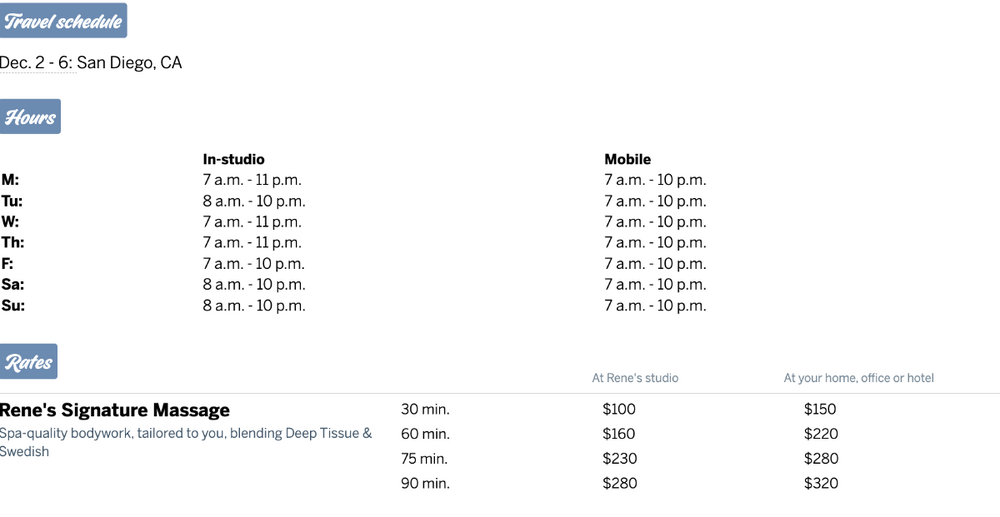Screen dimensions: 1000x517
Task: Select the 30 min. duration option
Action: coord(425,409)
